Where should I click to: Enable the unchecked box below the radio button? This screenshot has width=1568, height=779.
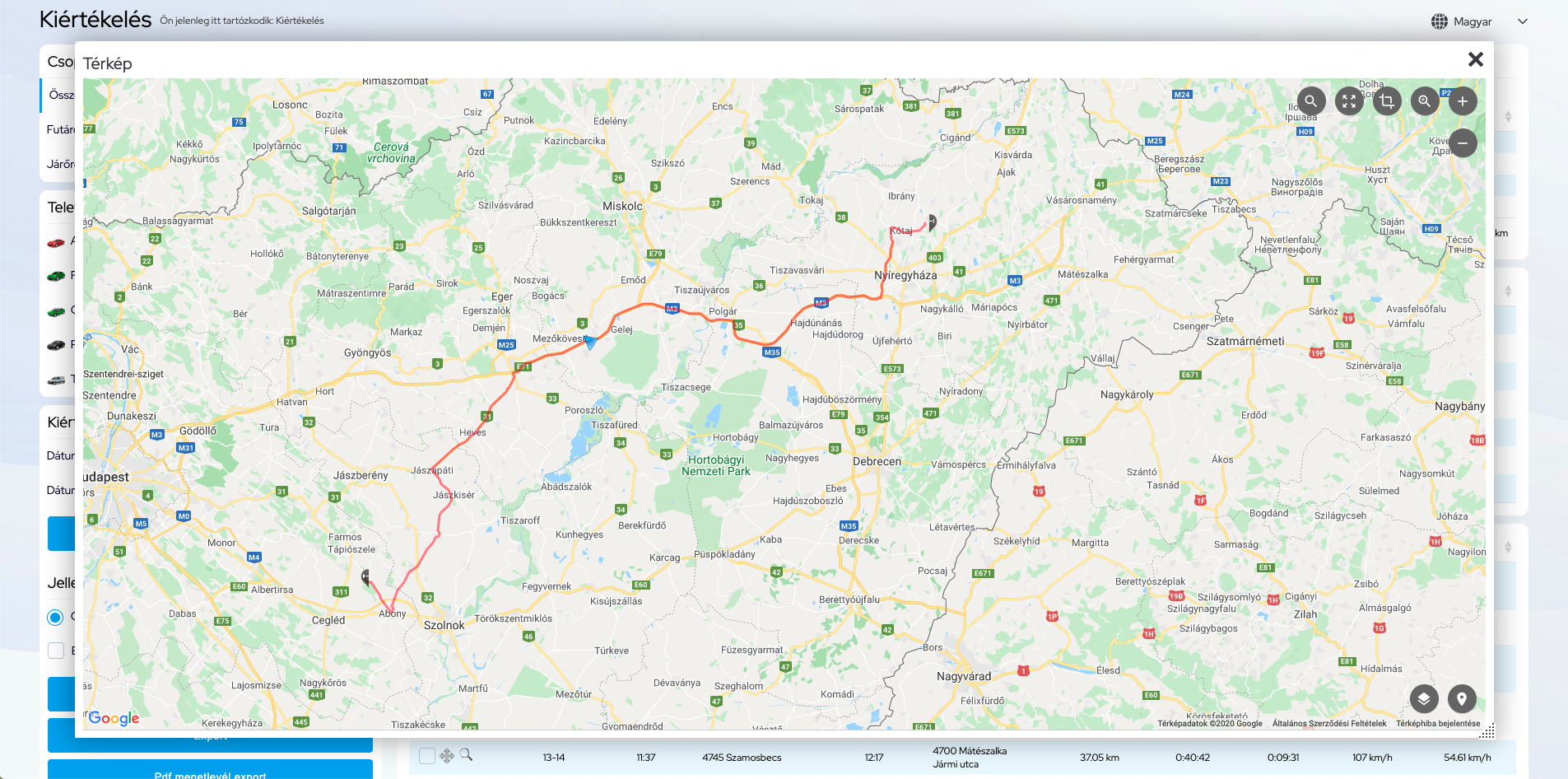56,651
